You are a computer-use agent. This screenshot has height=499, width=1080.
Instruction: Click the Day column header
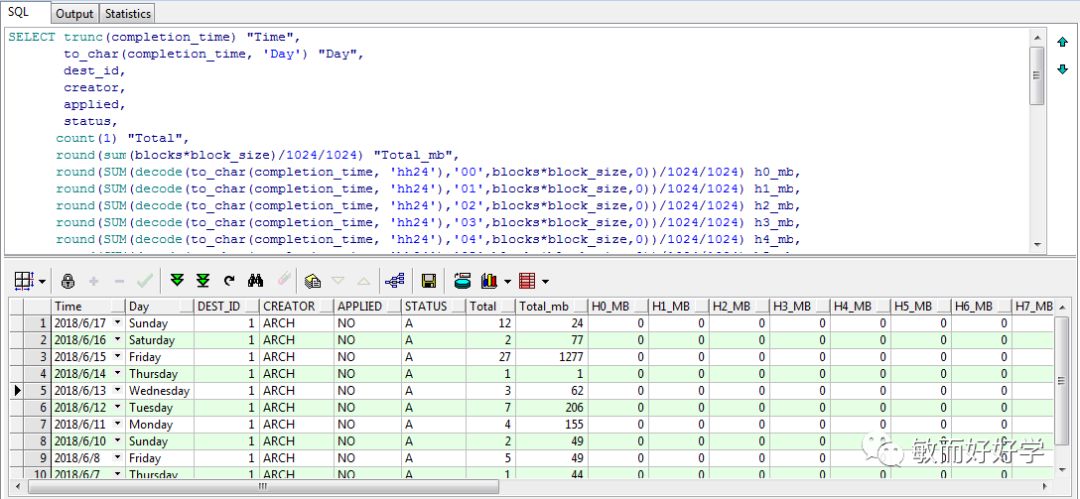(160, 306)
